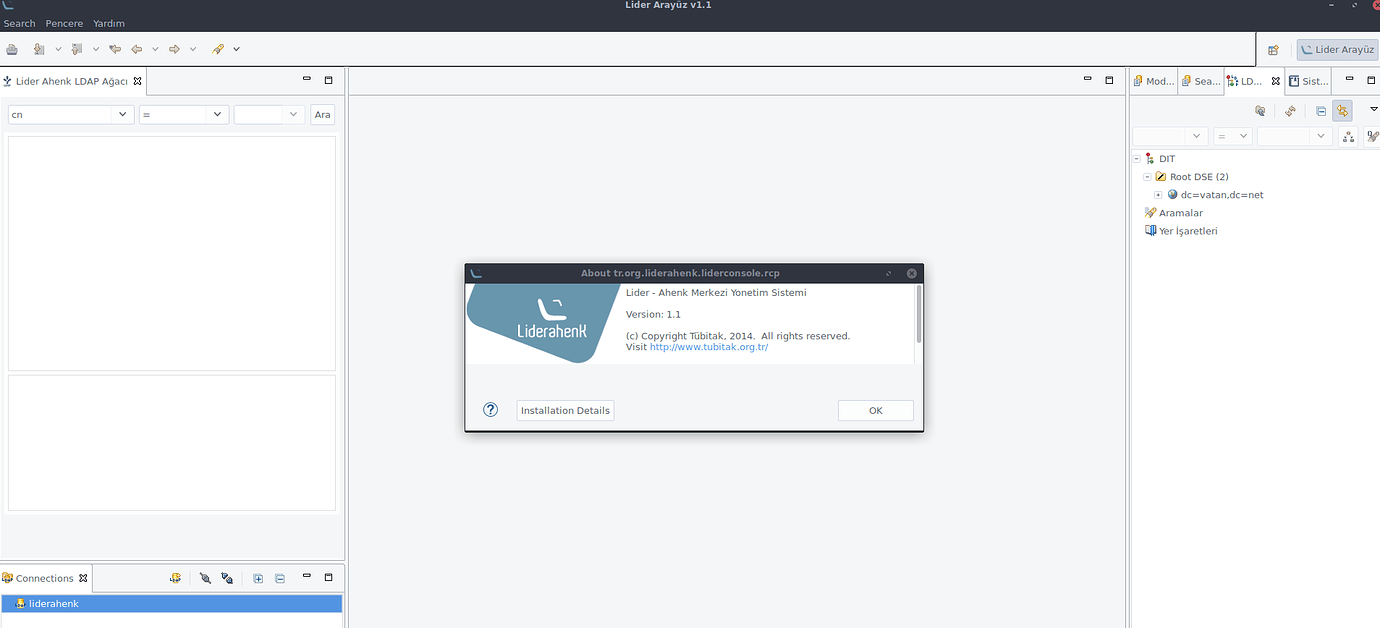Viewport: 1380px width, 628px height.
Task: Open the equals operator combo in LDAP Ağacı
Action: pos(184,115)
